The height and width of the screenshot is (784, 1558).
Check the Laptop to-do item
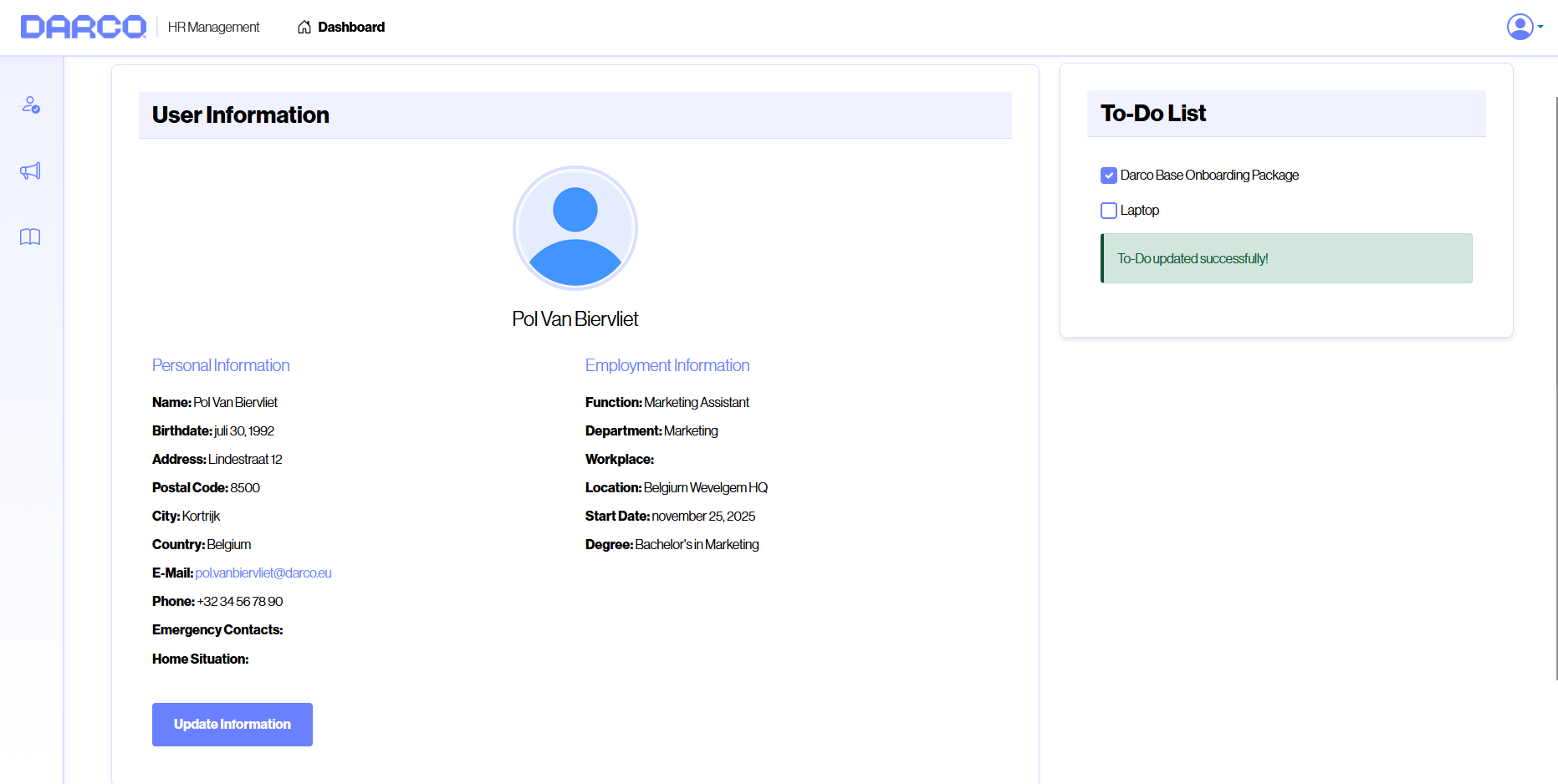point(1109,211)
